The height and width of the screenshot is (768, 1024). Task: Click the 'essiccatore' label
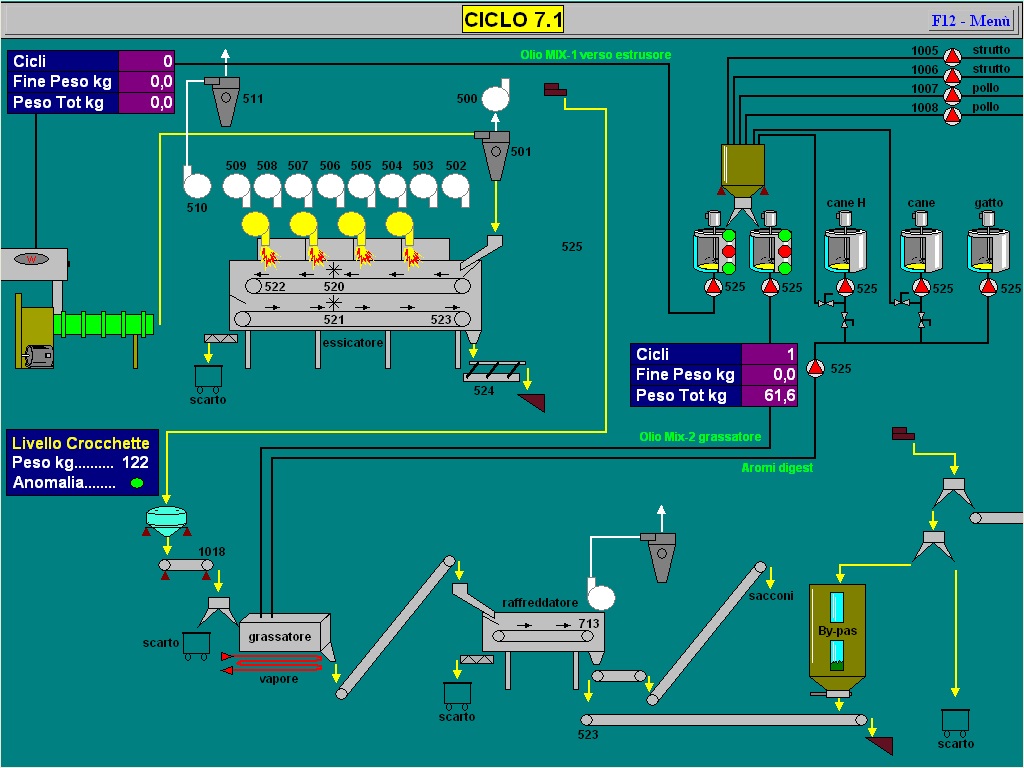353,342
